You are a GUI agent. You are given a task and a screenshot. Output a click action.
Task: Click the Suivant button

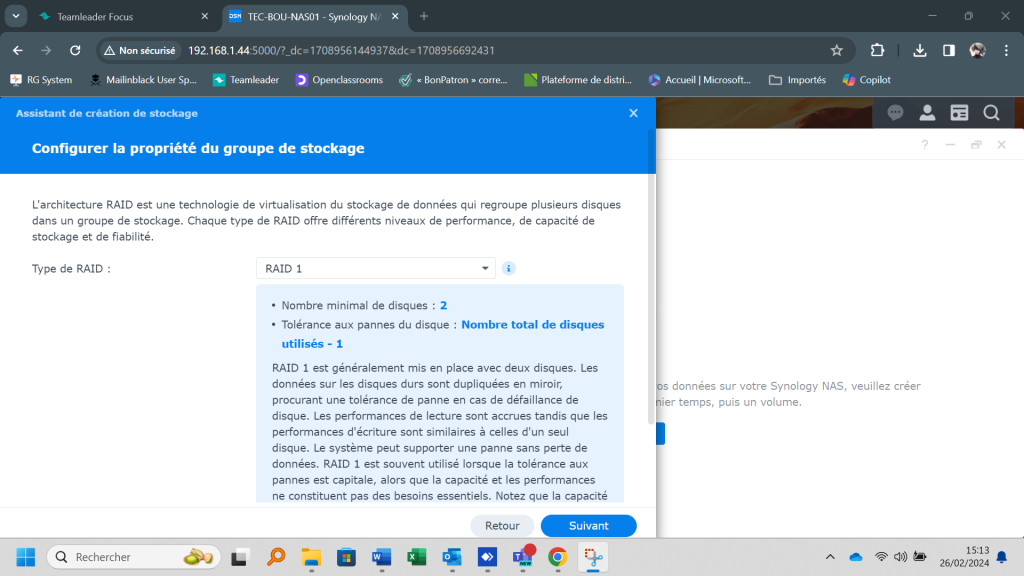point(588,525)
